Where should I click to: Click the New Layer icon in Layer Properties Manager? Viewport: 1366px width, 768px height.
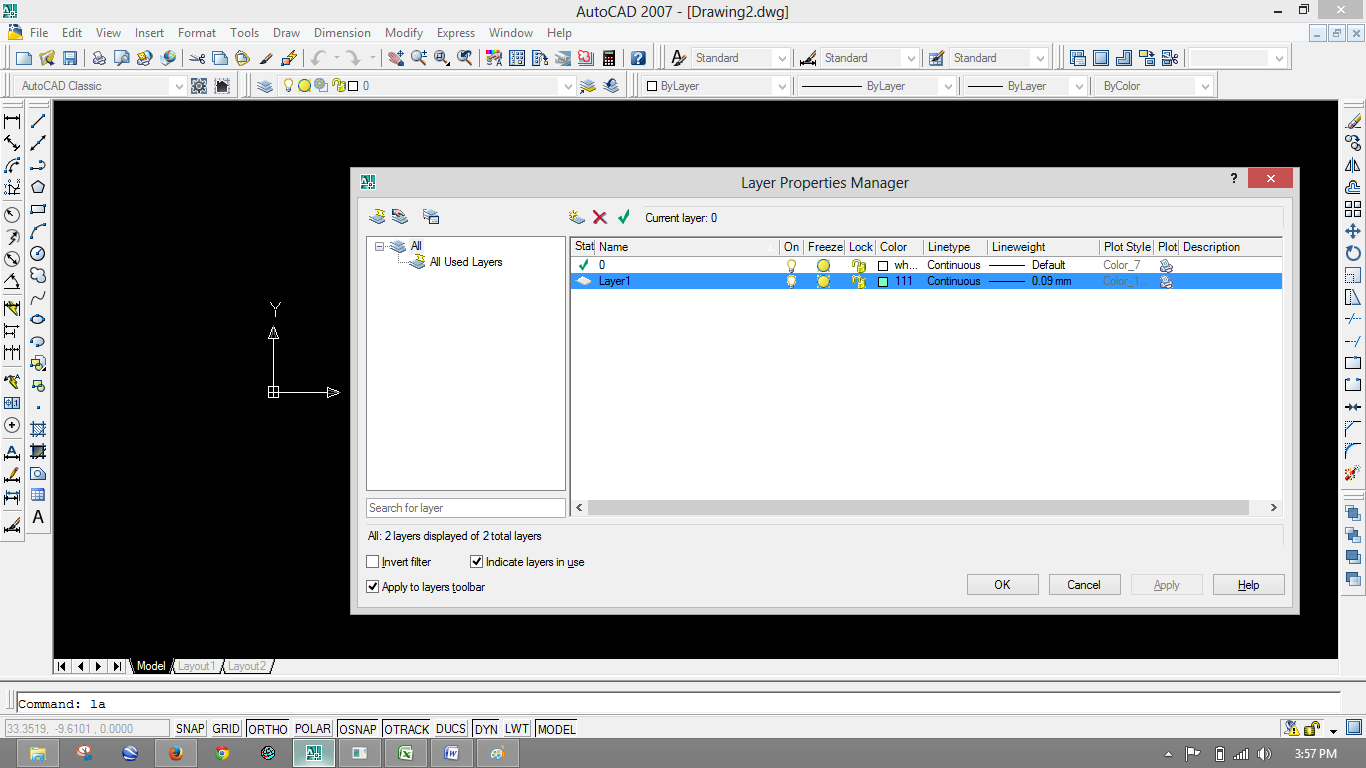point(576,217)
